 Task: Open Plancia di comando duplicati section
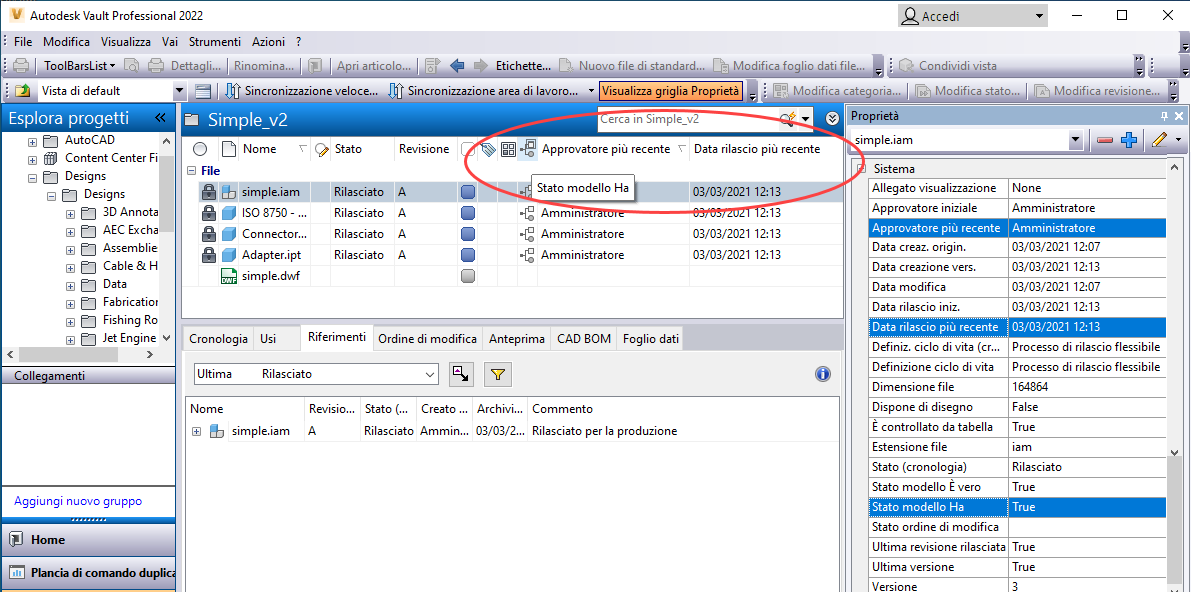tap(88, 572)
